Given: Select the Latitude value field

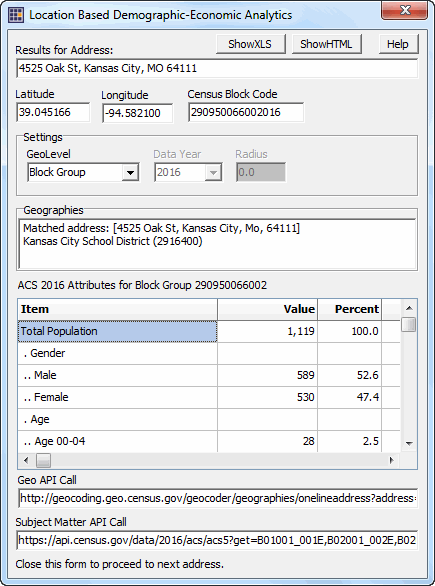Looking at the screenshot, I should click(53, 112).
